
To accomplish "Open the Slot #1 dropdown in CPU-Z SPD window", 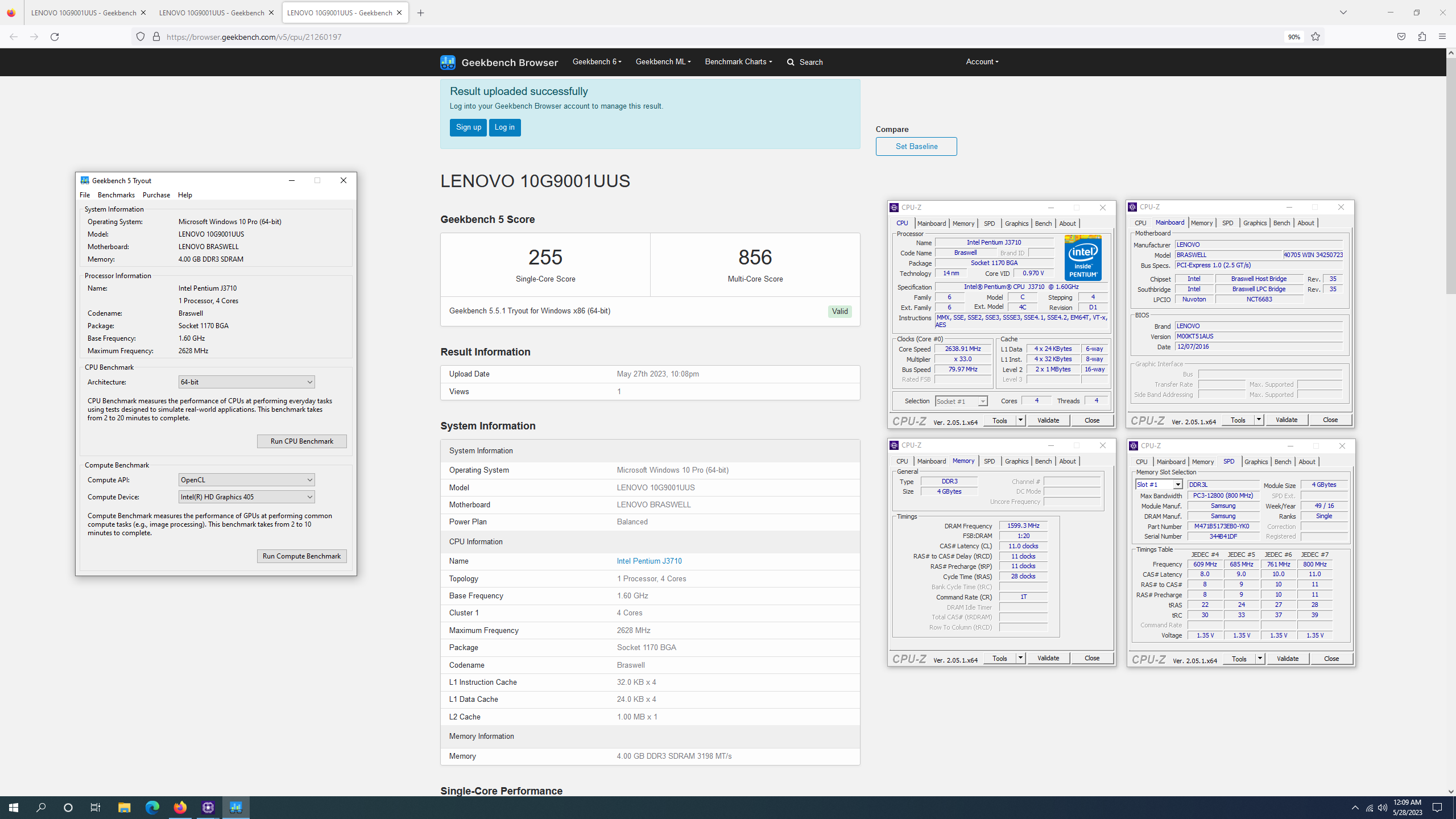I will (x=1159, y=485).
